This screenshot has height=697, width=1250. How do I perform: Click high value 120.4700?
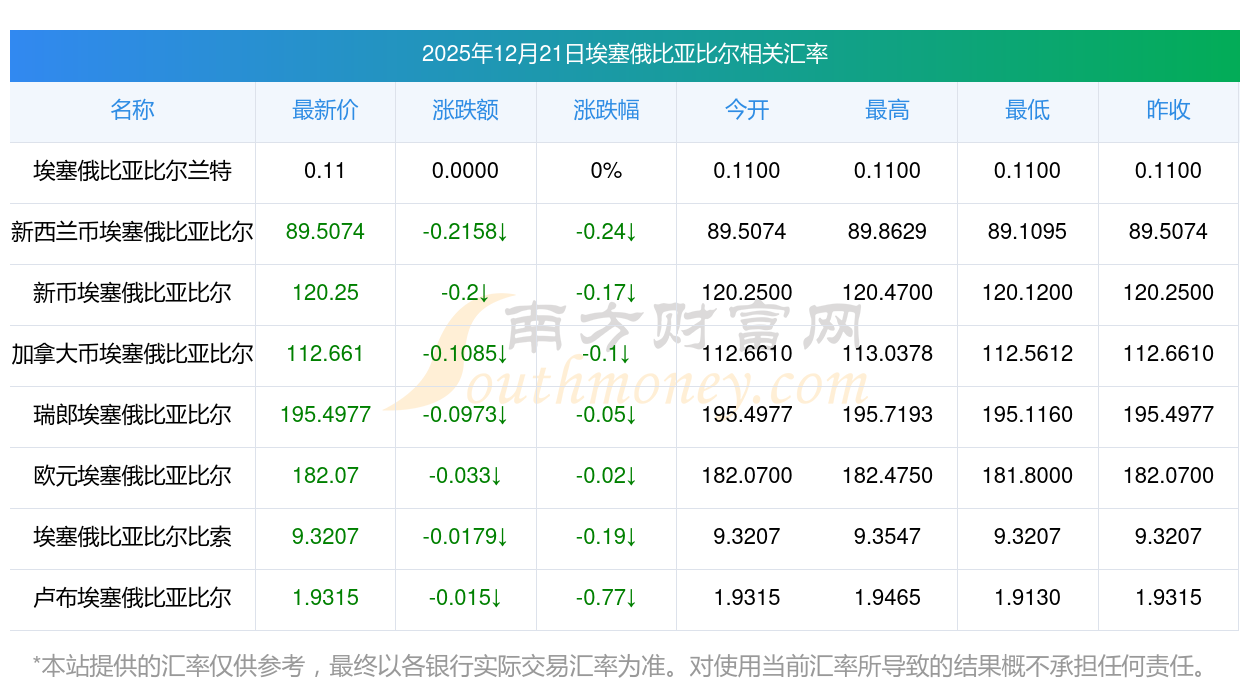tap(887, 293)
